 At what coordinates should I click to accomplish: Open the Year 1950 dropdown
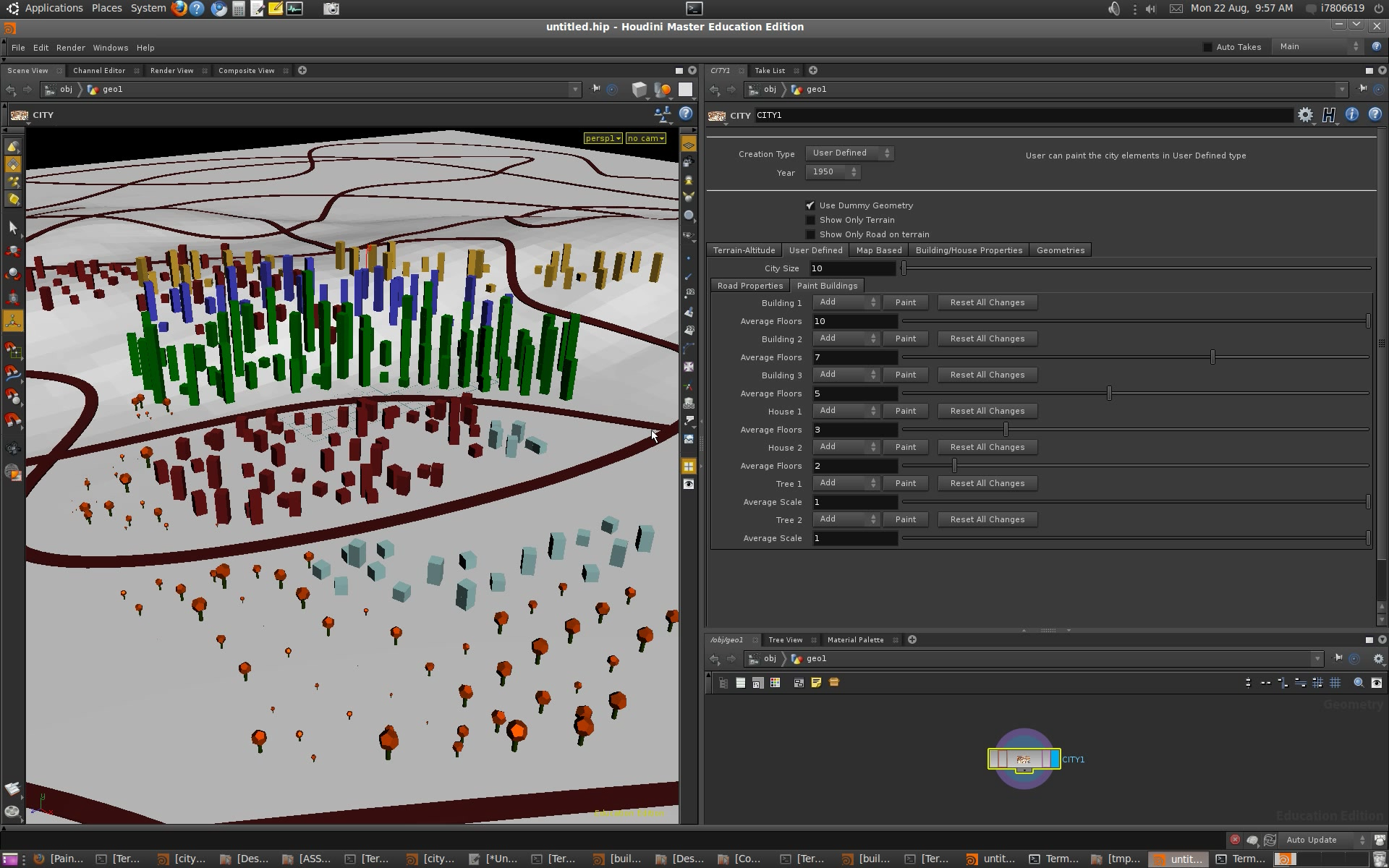833,172
